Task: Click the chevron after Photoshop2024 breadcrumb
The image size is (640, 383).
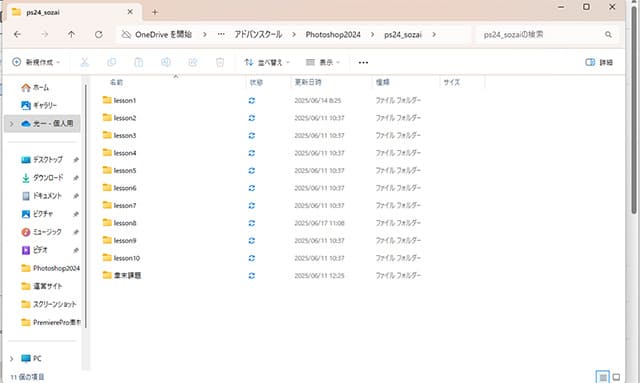Action: pos(372,35)
